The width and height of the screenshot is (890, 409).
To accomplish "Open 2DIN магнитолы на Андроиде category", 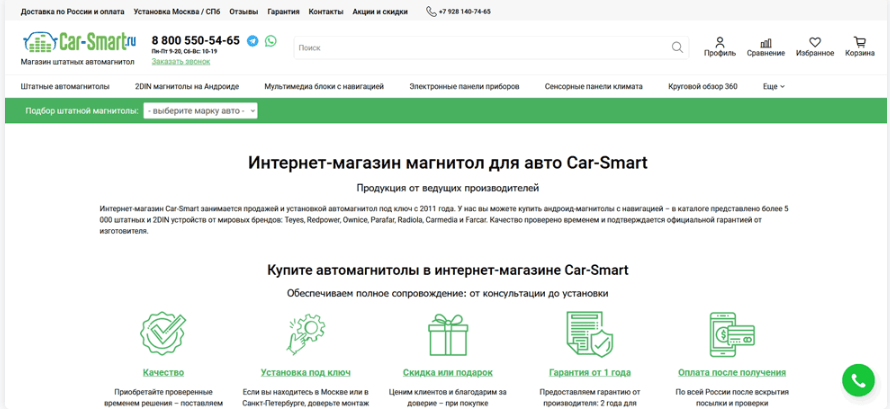I will (187, 87).
